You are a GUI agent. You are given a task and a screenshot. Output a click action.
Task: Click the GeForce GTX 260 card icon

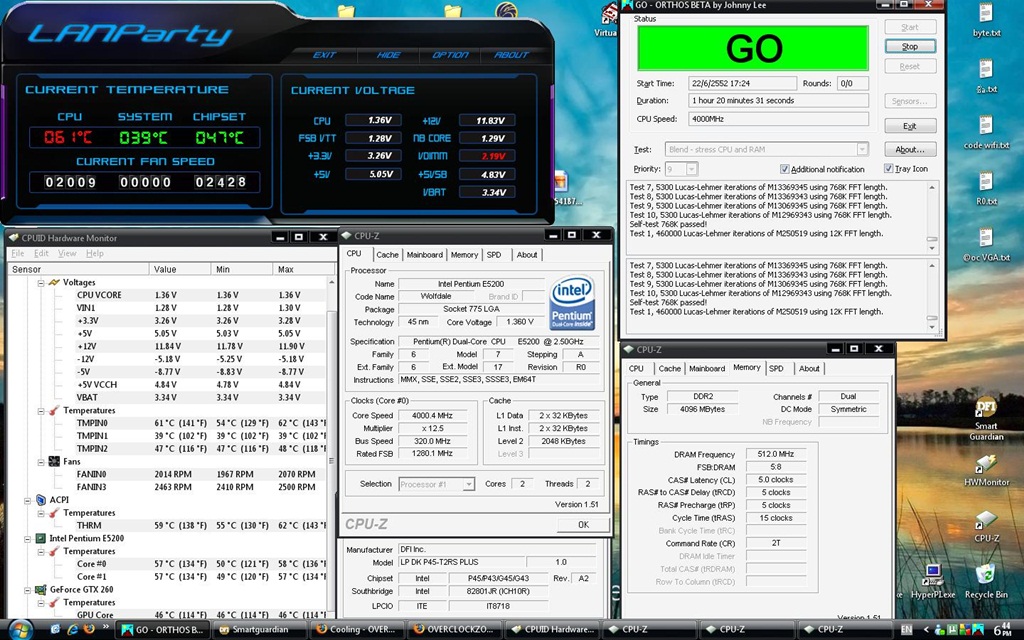tap(40, 589)
